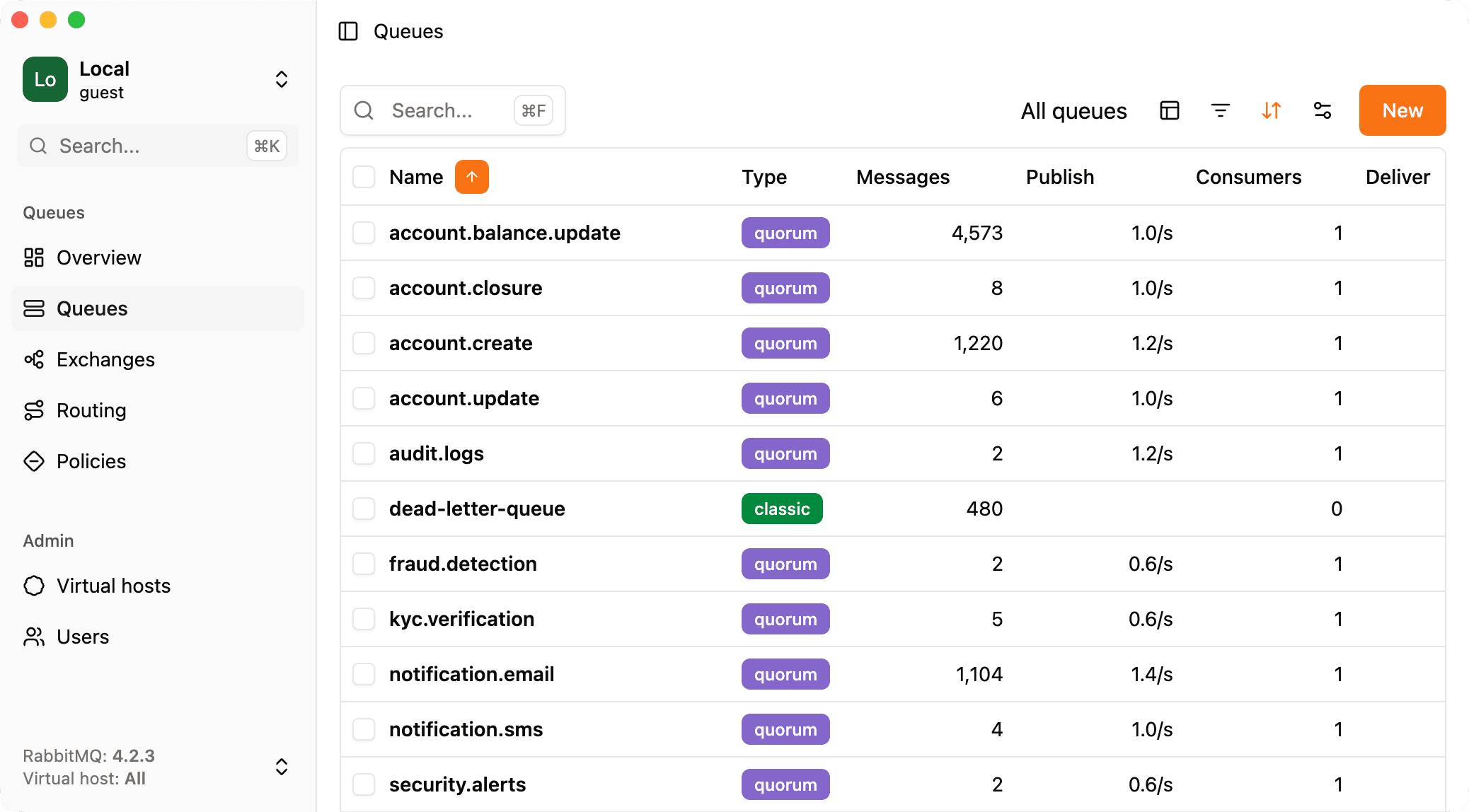Open the table columns layout icon
This screenshot has width=1469, height=812.
tap(1170, 110)
